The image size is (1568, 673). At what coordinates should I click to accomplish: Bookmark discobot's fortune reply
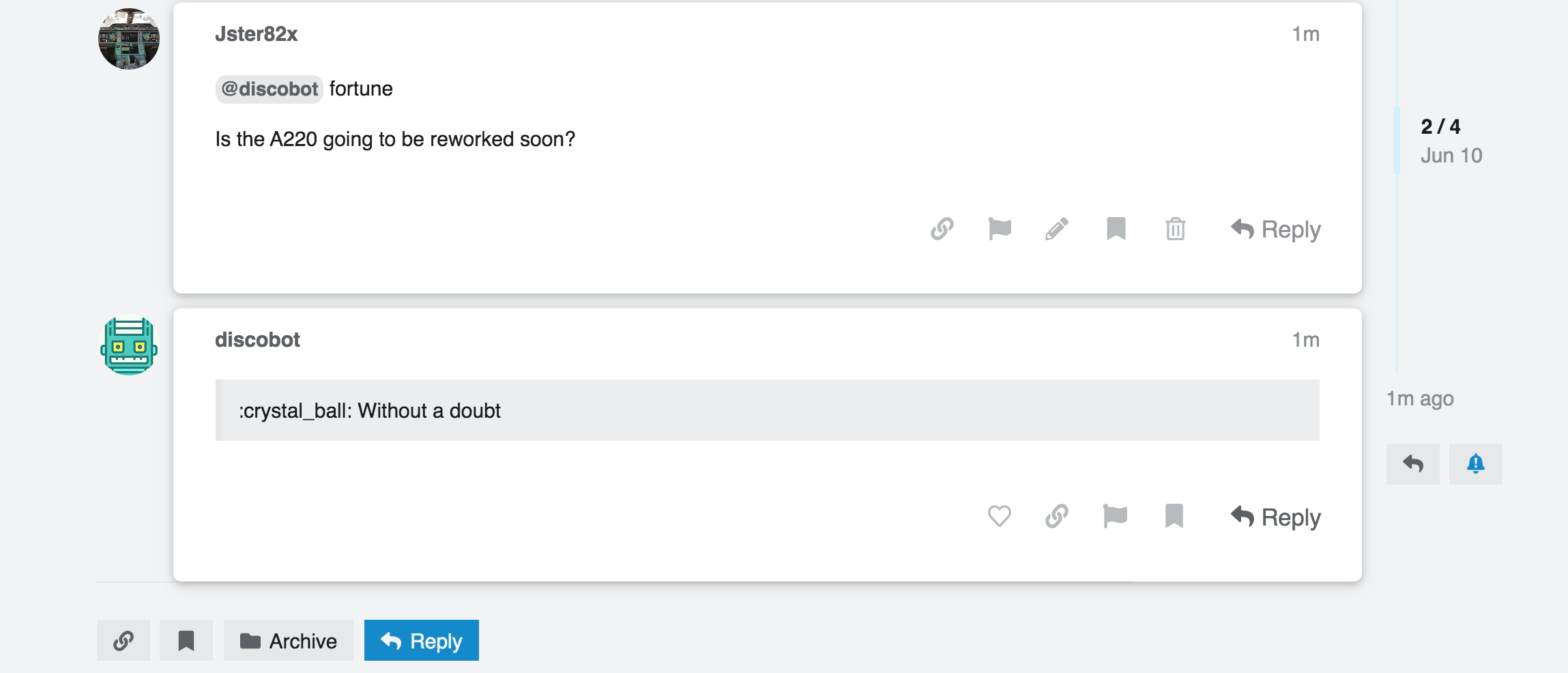[1174, 517]
